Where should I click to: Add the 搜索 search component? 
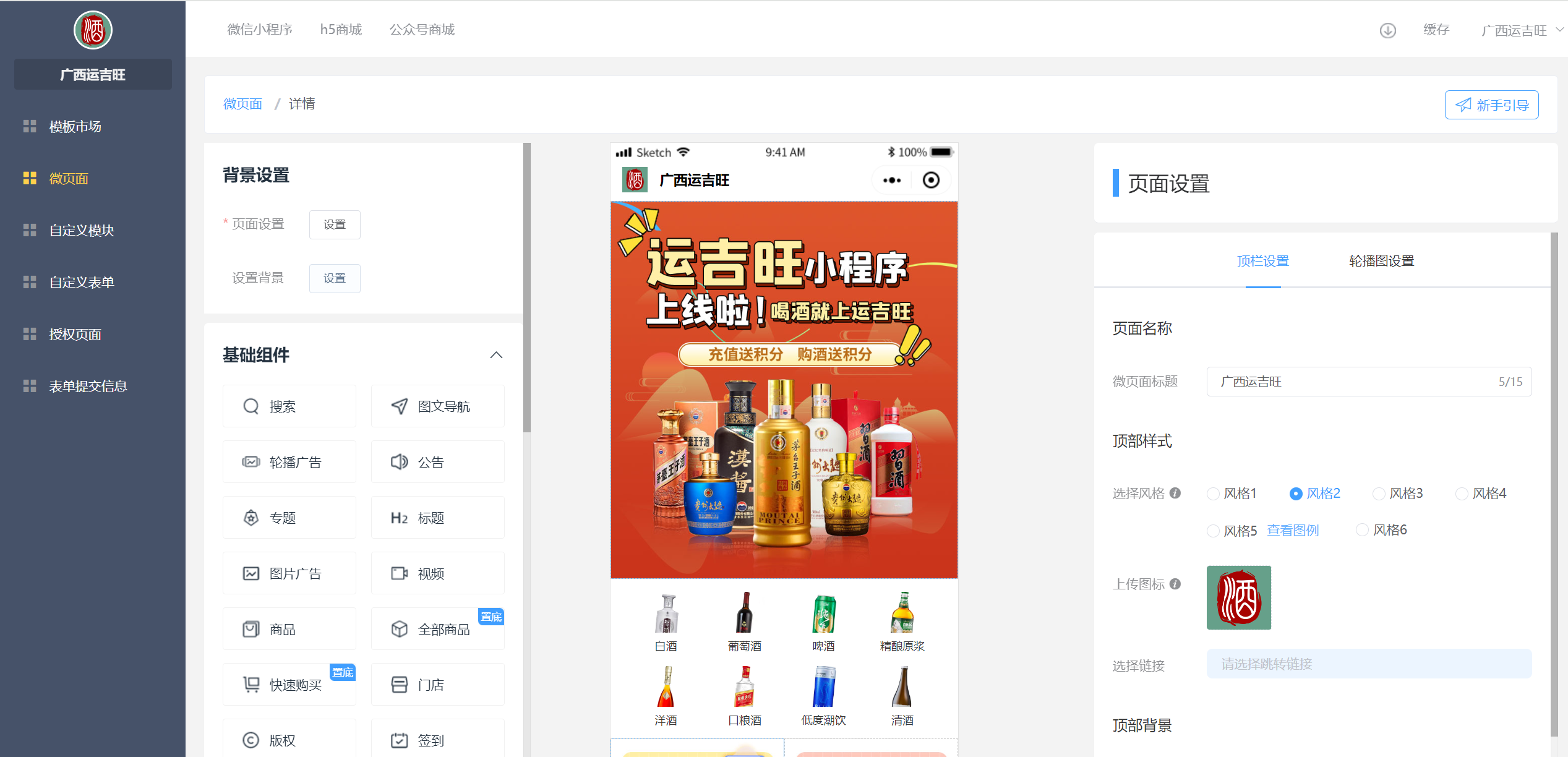click(x=289, y=406)
